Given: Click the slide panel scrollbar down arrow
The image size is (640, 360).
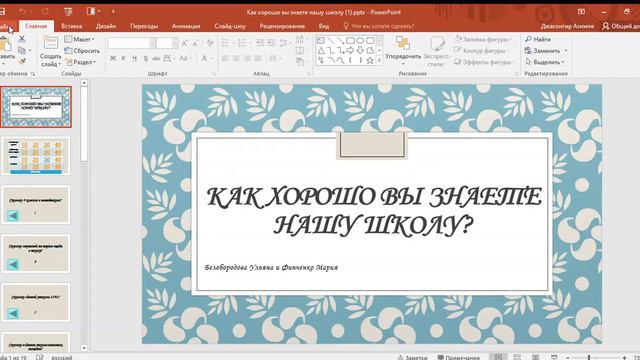Looking at the screenshot, I should 84,348.
